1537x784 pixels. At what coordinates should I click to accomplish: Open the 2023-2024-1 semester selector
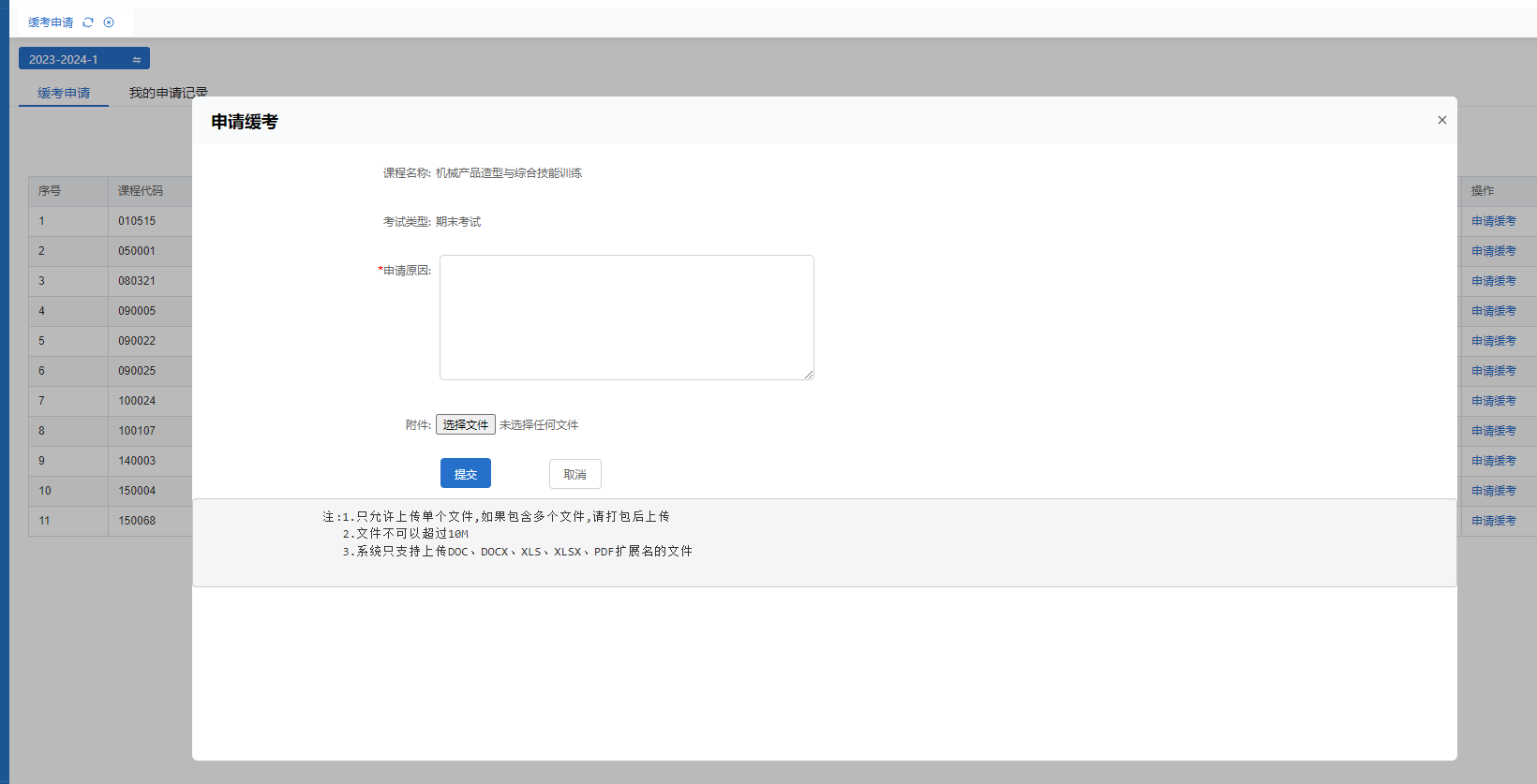point(83,59)
